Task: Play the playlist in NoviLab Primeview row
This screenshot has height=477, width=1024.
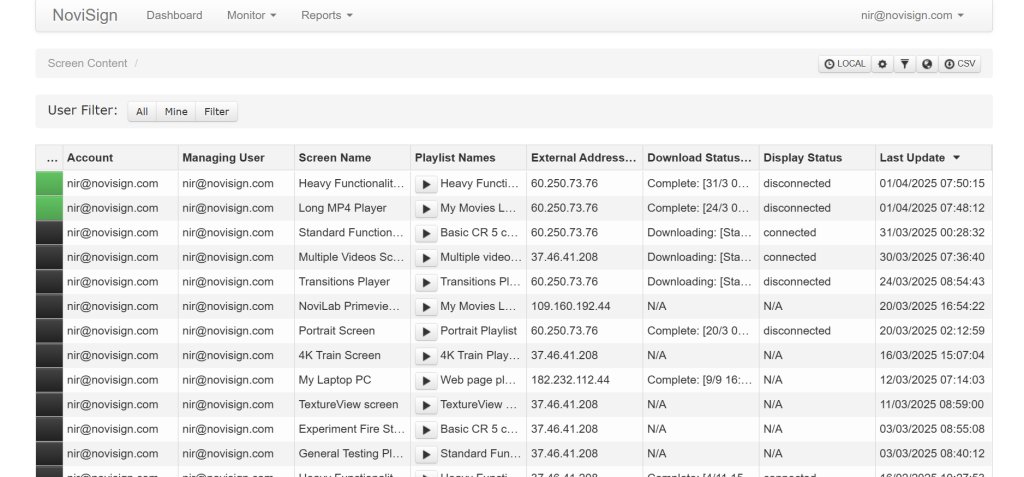Action: pos(426,307)
